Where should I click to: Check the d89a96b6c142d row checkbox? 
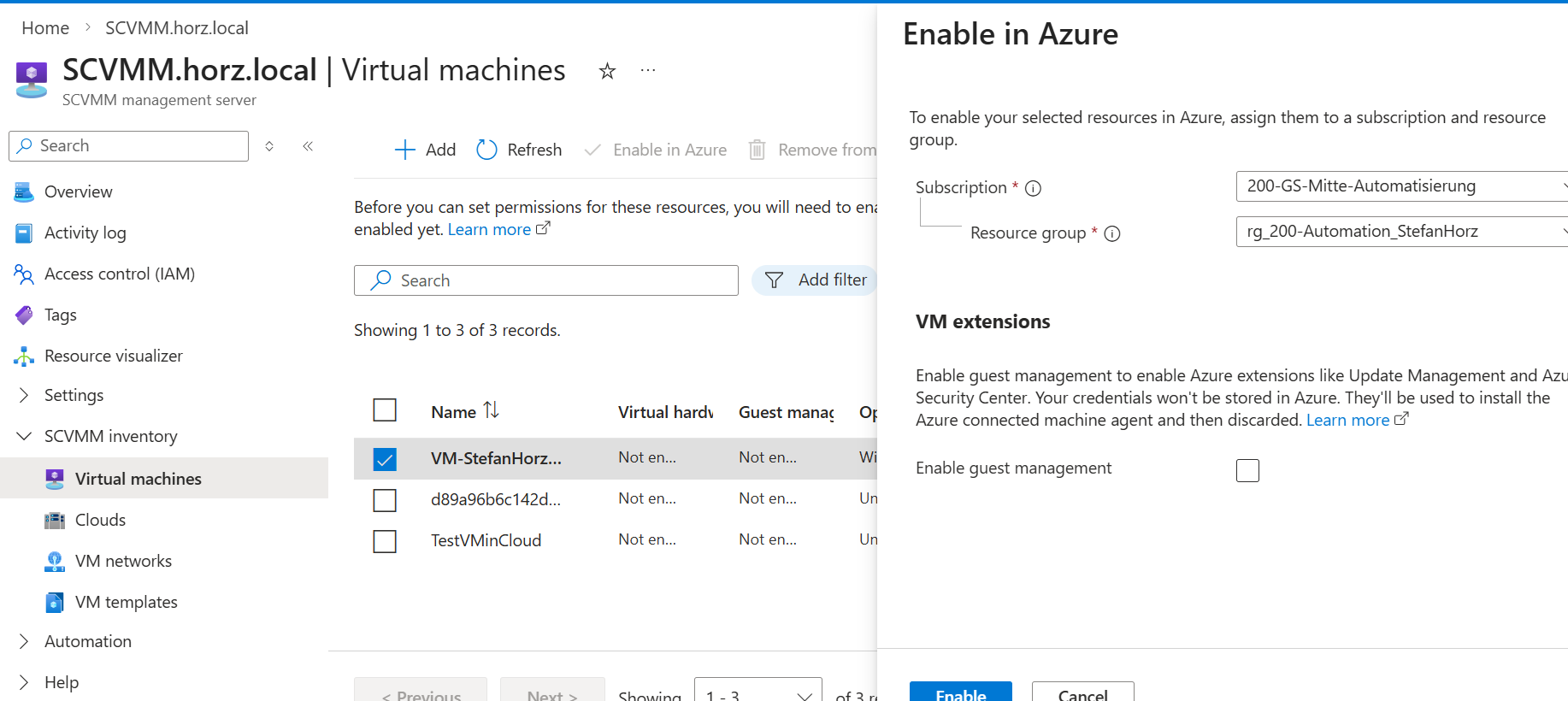pos(385,500)
